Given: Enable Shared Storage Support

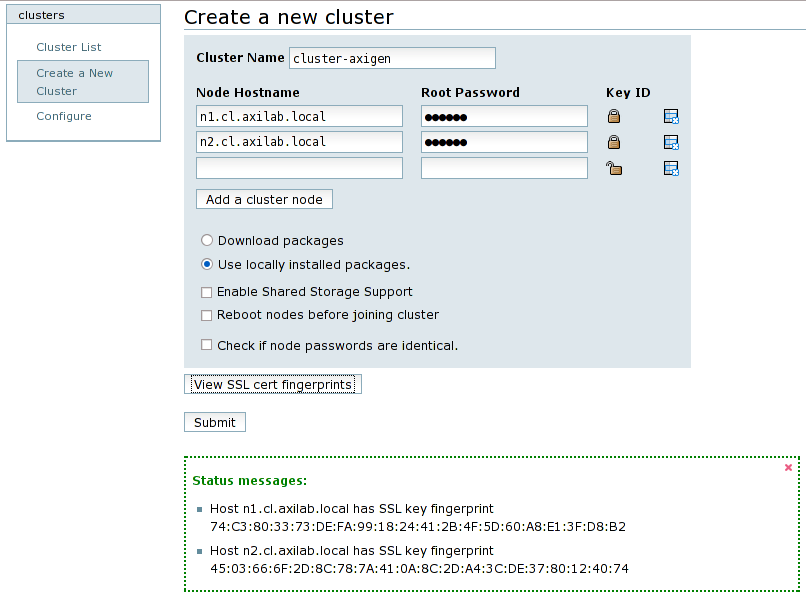Looking at the screenshot, I should (x=207, y=292).
